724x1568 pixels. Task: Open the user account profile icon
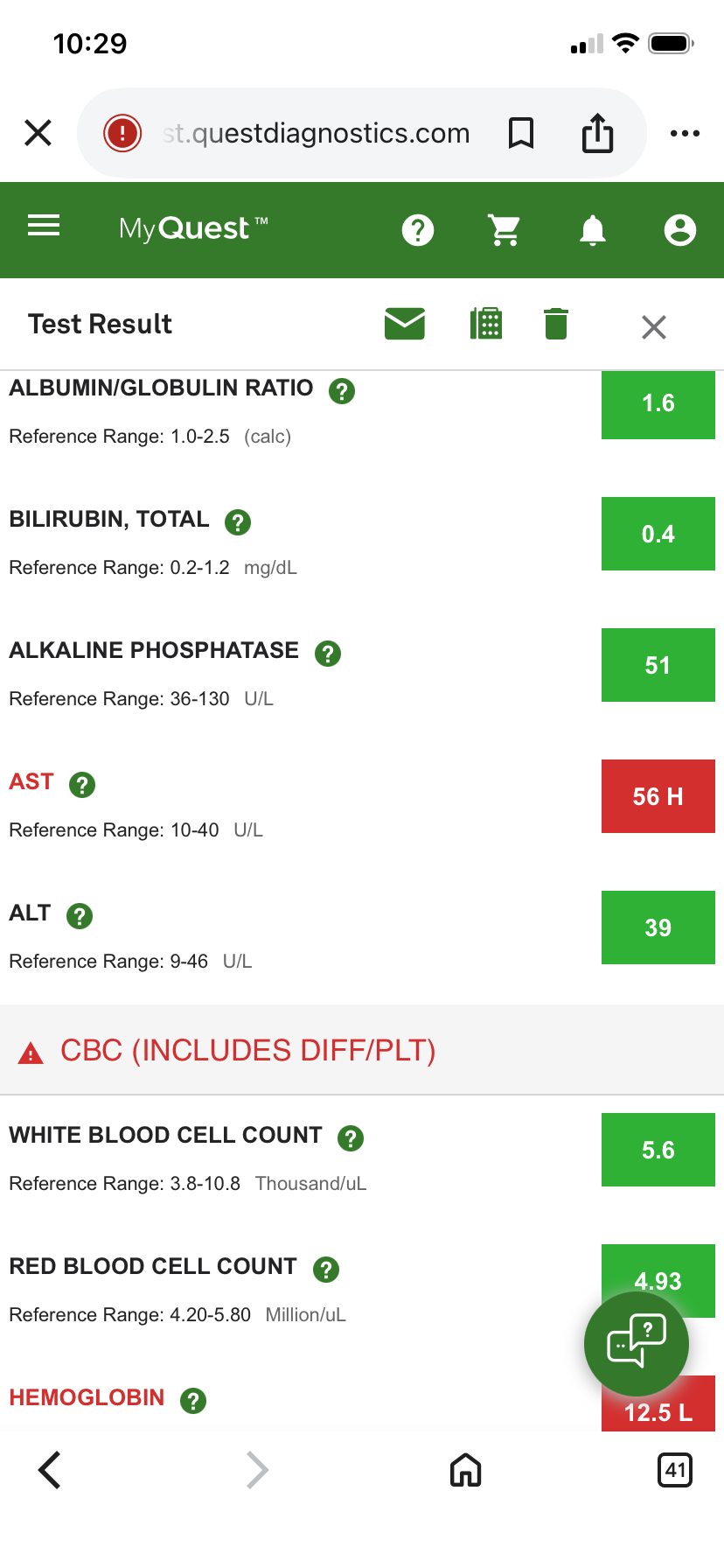[x=679, y=230]
